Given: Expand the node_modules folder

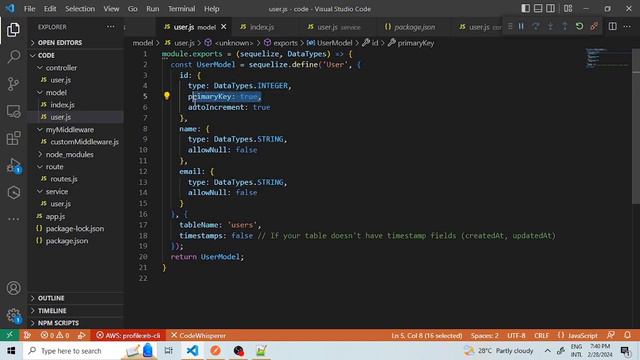Looking at the screenshot, I should point(76,154).
